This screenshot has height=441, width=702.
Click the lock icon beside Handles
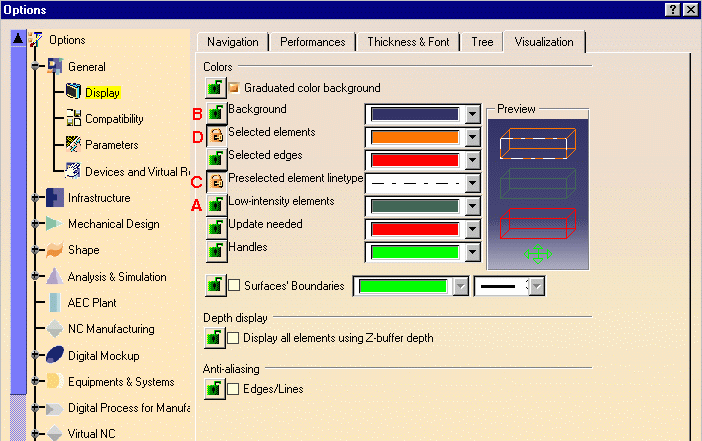(x=216, y=251)
